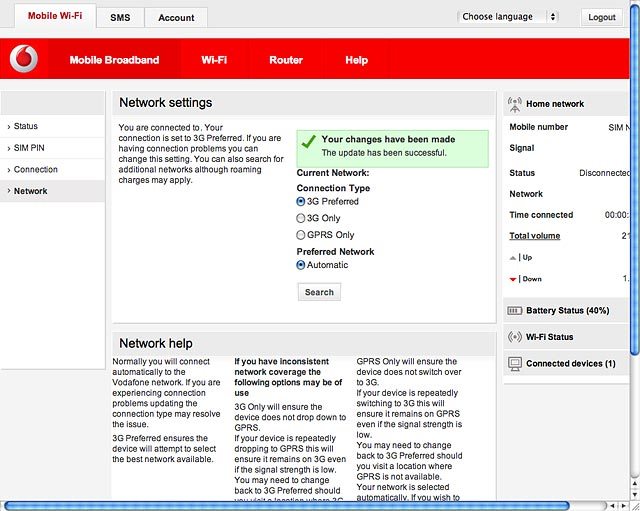Expand the Battery Status (40%) panel
The image size is (640, 511).
pos(566,311)
